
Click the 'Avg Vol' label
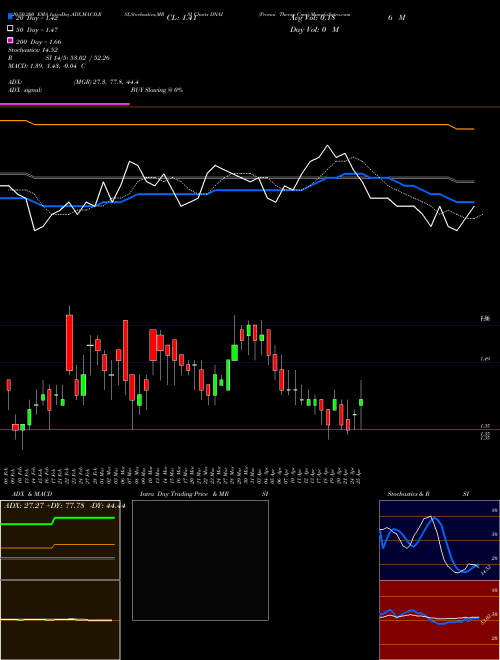(313, 18)
